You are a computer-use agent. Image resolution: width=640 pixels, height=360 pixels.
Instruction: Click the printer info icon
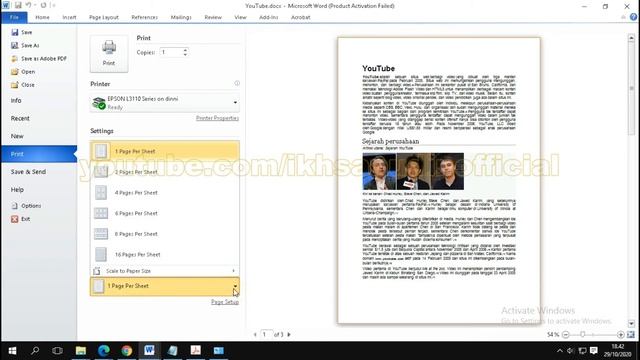[237, 83]
